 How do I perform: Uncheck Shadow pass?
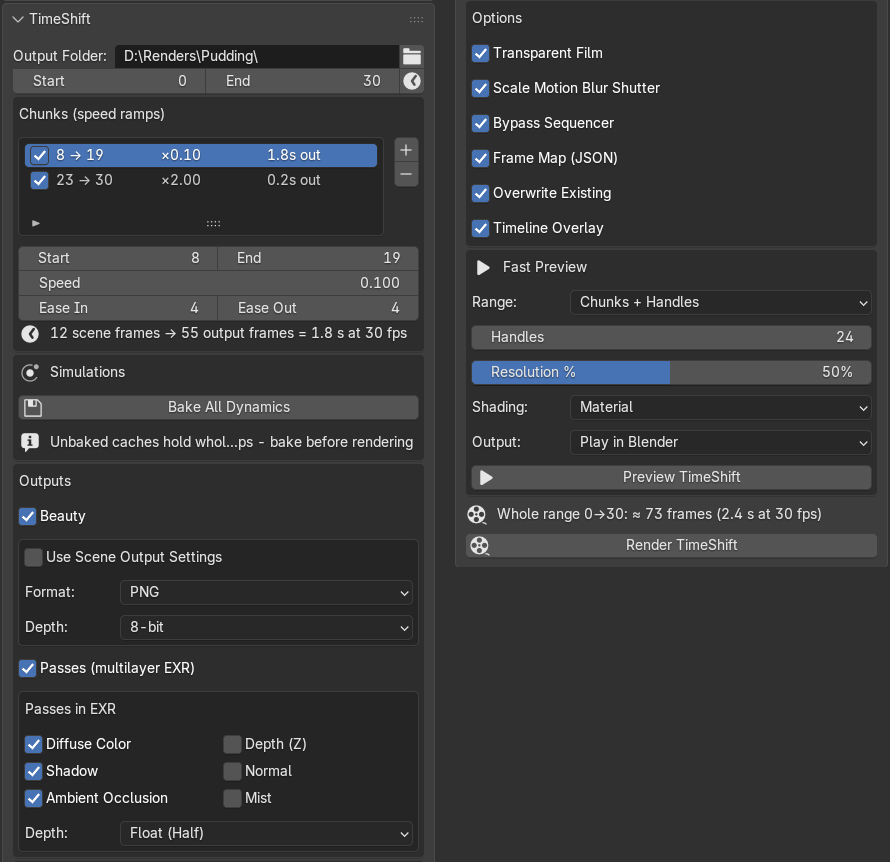tap(33, 771)
